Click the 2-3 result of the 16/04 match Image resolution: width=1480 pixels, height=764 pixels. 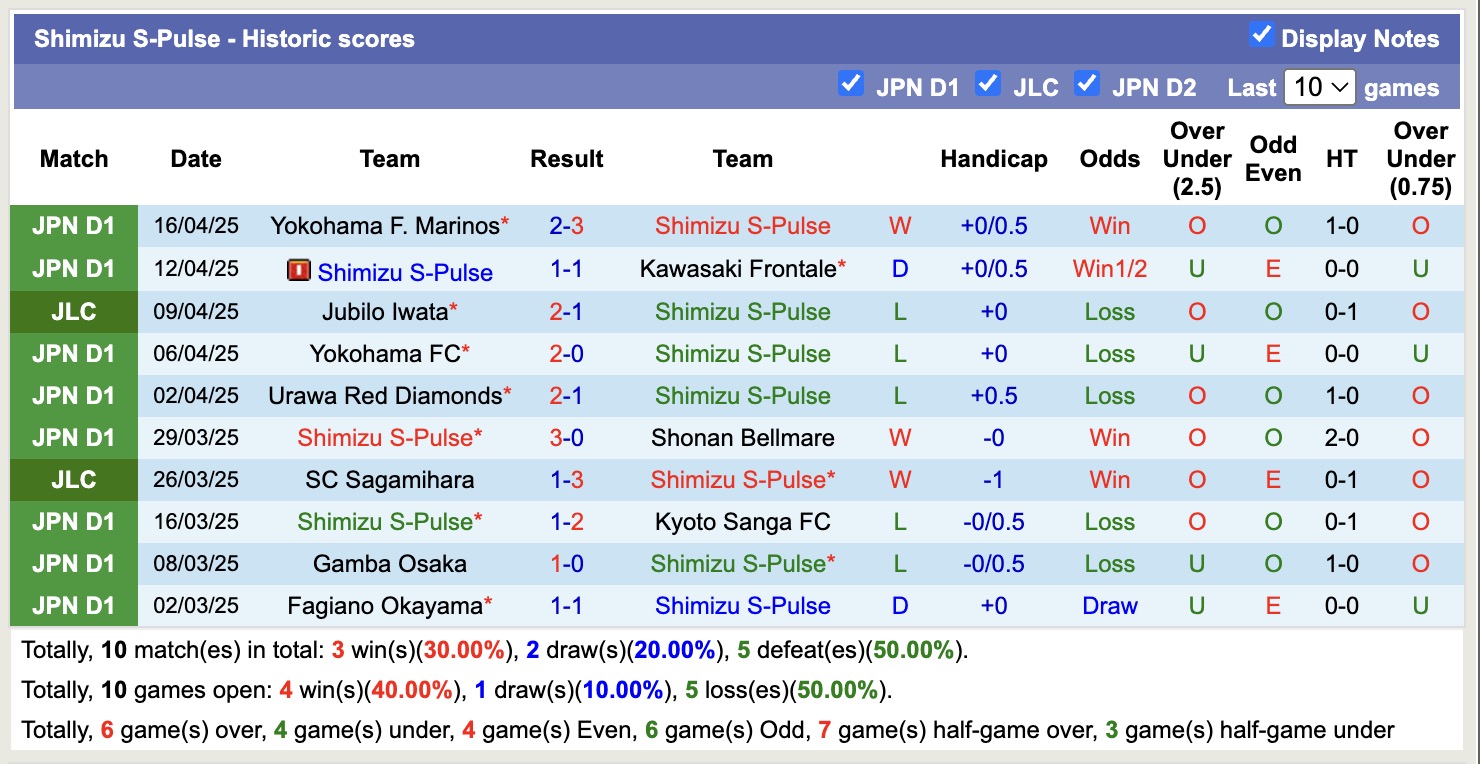567,226
